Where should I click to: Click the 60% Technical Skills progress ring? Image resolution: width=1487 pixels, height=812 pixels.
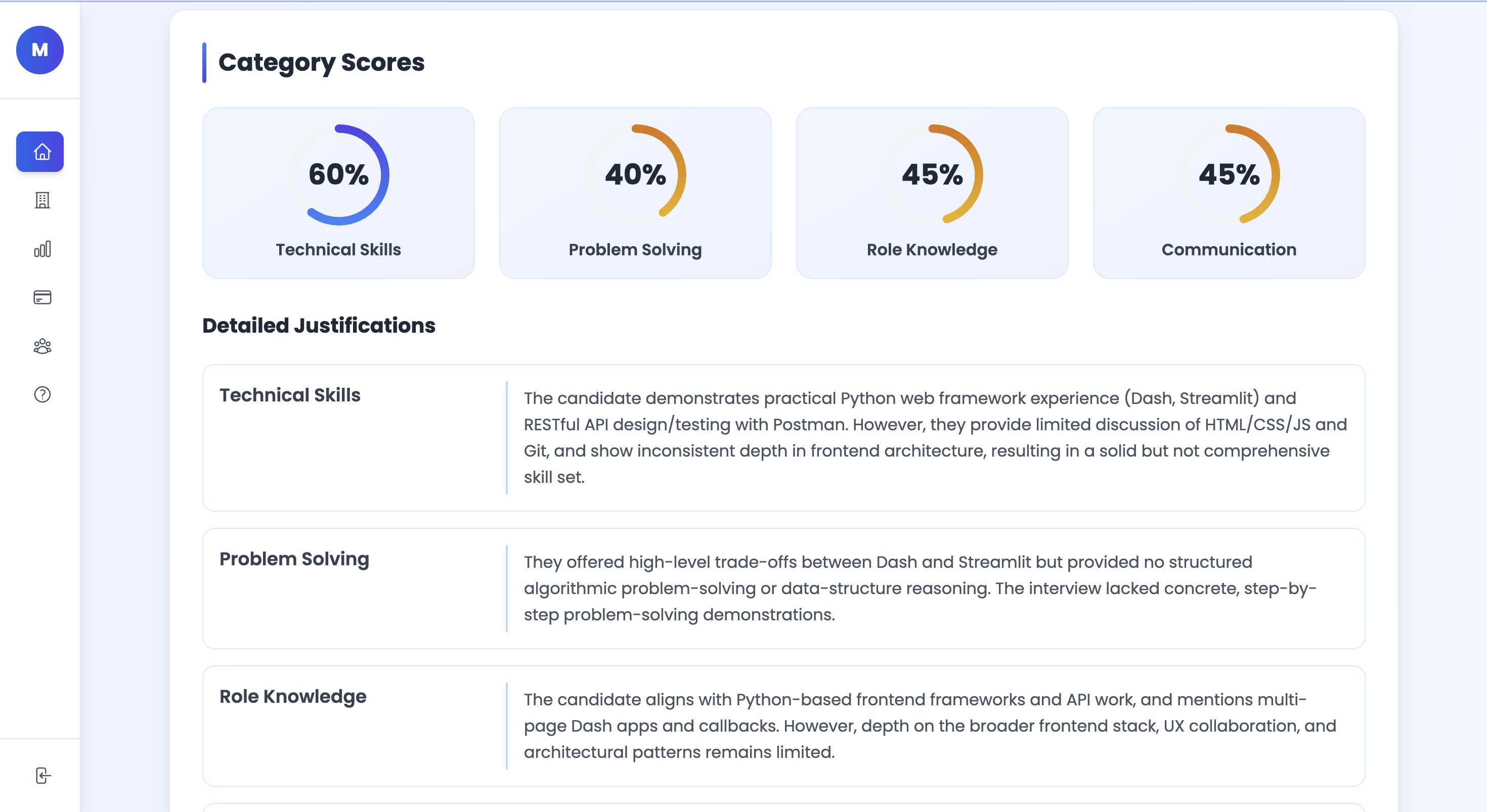(x=338, y=176)
